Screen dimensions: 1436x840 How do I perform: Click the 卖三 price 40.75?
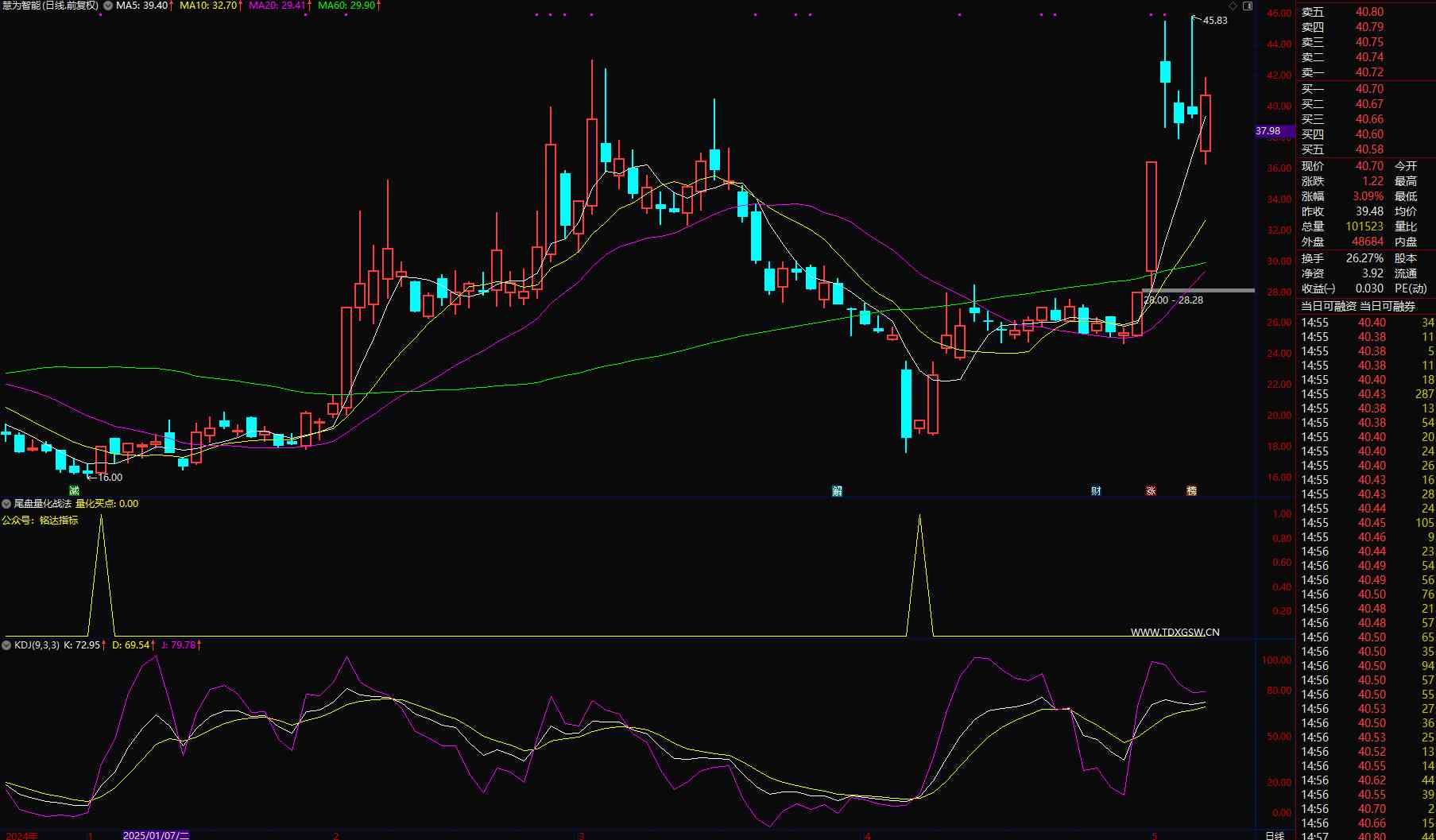(1369, 42)
